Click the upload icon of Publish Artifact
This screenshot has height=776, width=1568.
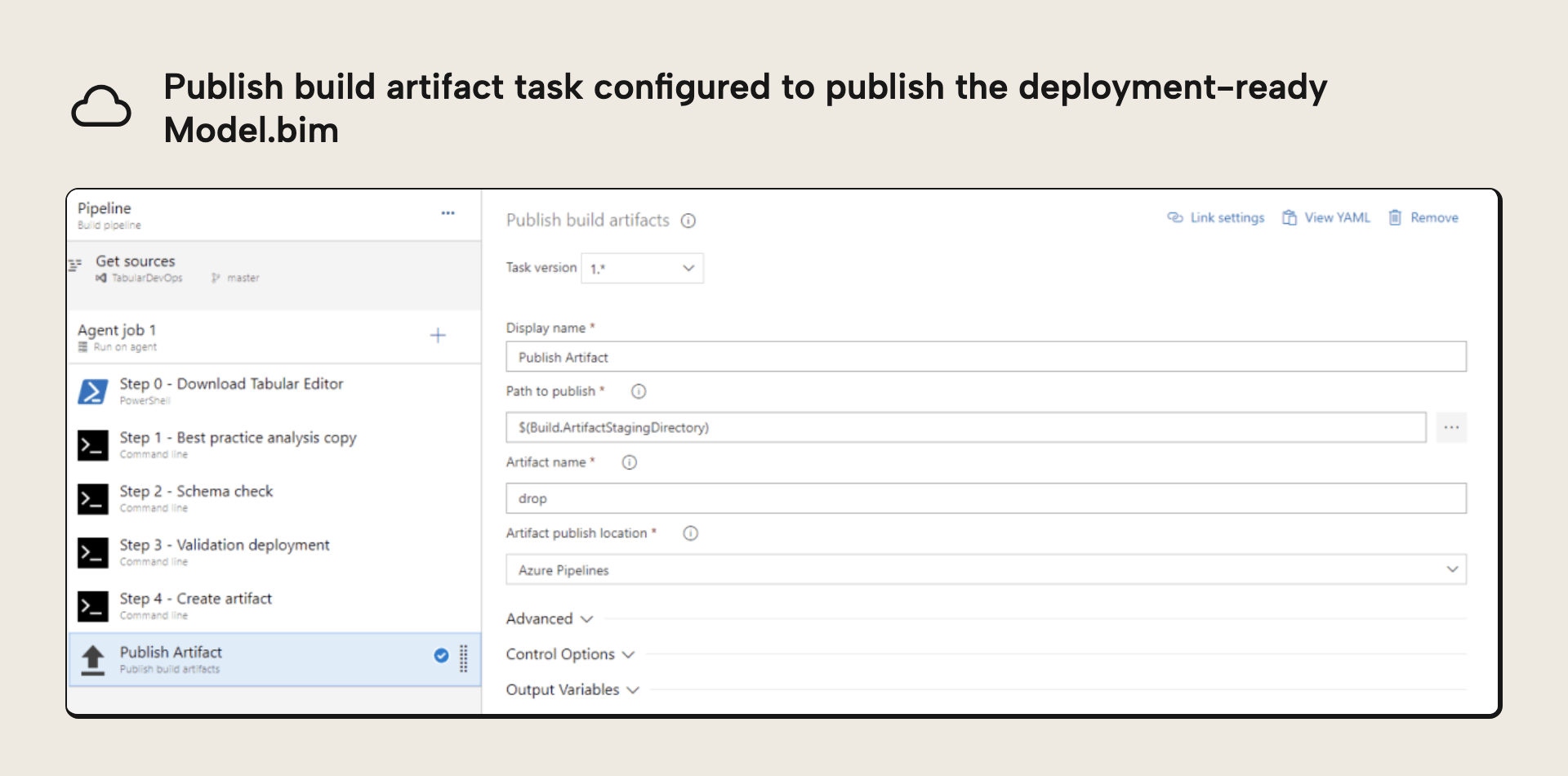click(93, 660)
